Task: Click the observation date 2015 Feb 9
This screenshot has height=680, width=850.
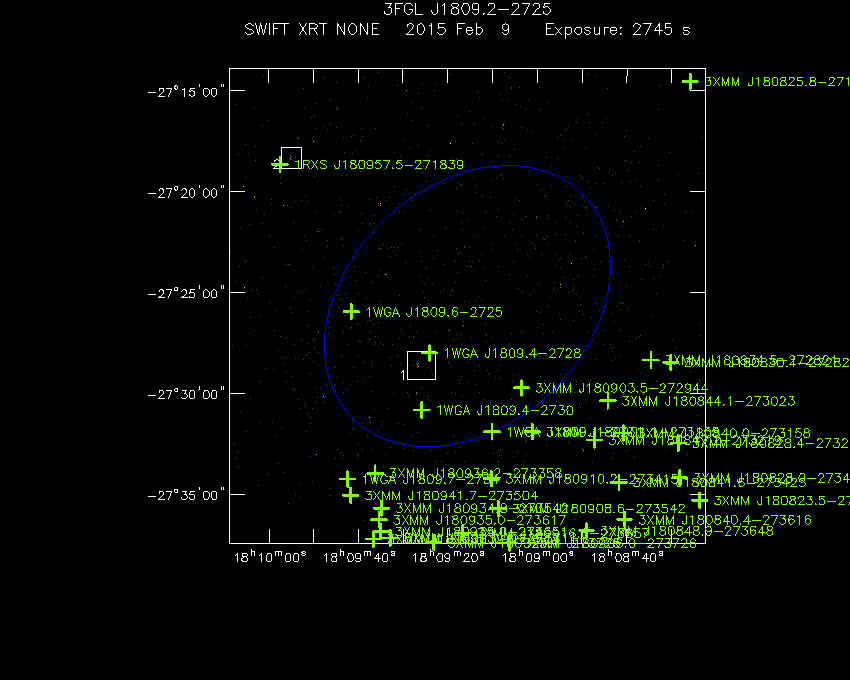Action: tap(458, 29)
